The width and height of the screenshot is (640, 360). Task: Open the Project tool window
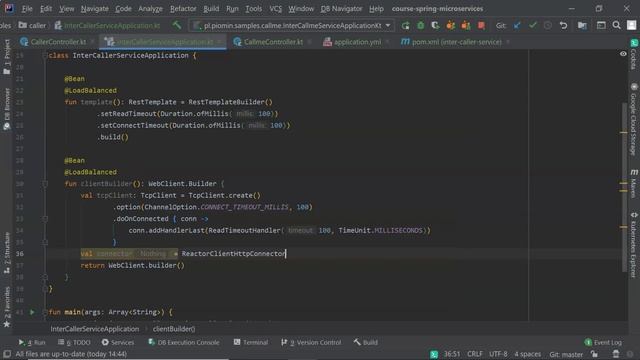(x=7, y=56)
